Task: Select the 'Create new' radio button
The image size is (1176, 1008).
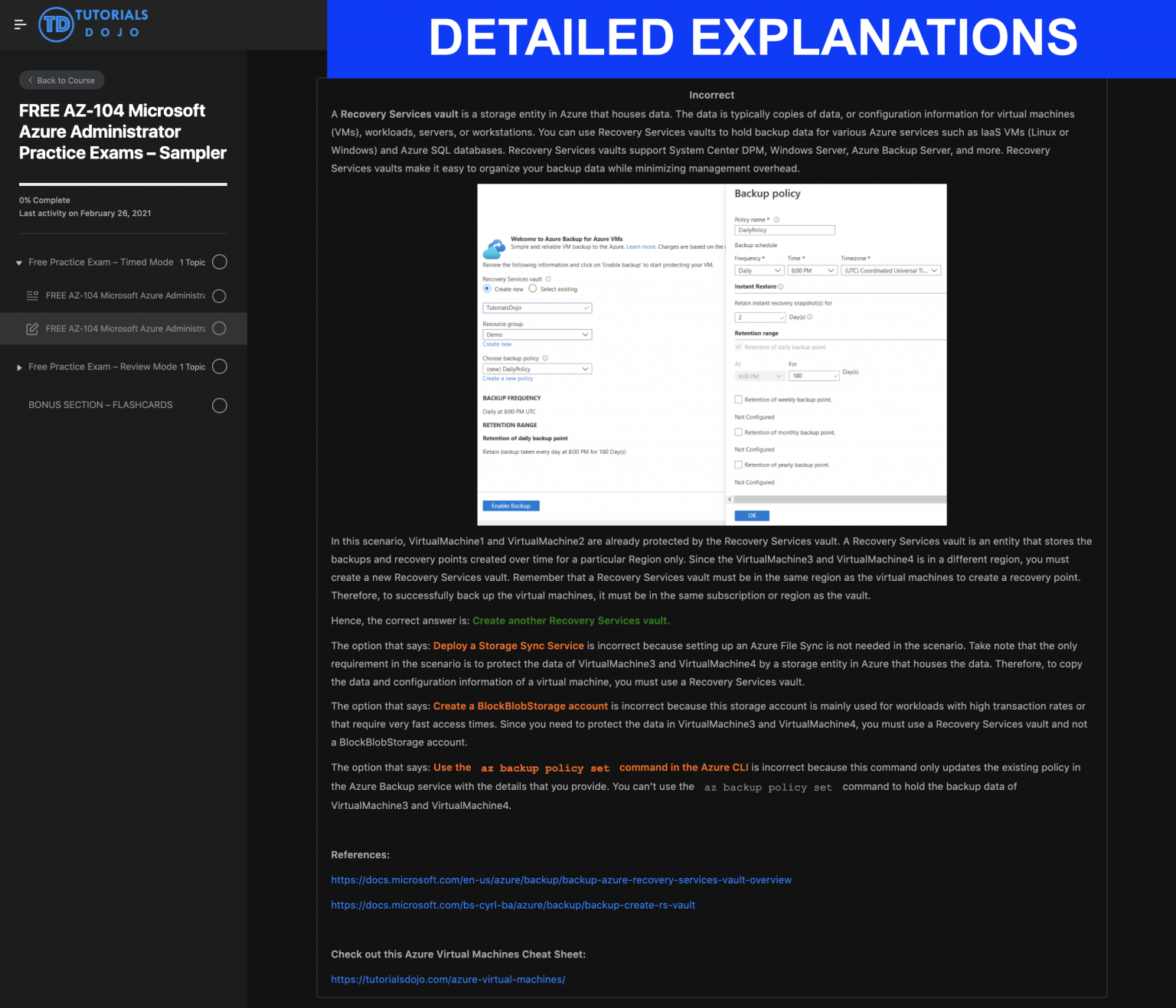Action: [x=487, y=289]
